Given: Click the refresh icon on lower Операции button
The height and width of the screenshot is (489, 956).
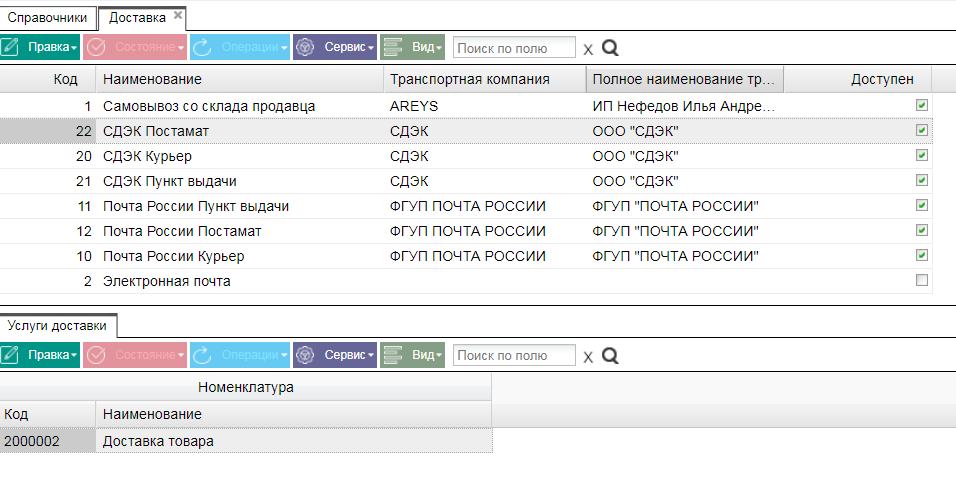Looking at the screenshot, I should click(x=202, y=355).
